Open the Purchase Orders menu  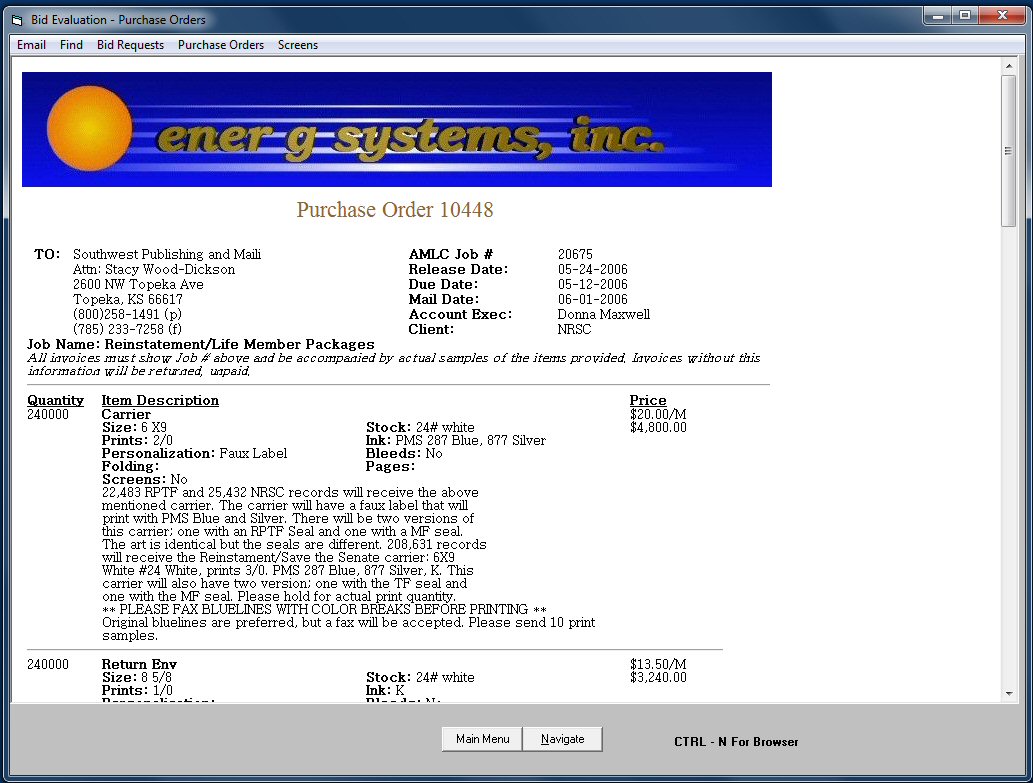[x=221, y=45]
